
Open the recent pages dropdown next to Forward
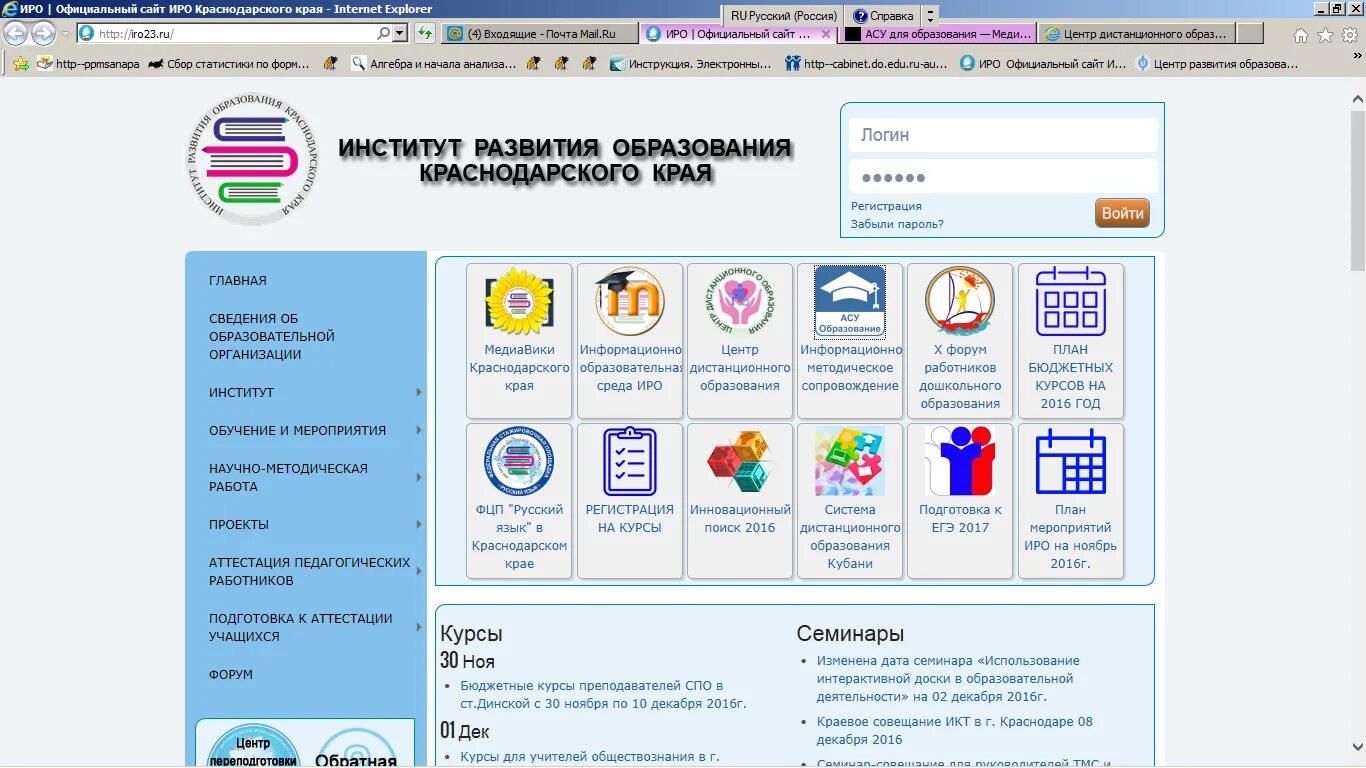(x=66, y=34)
